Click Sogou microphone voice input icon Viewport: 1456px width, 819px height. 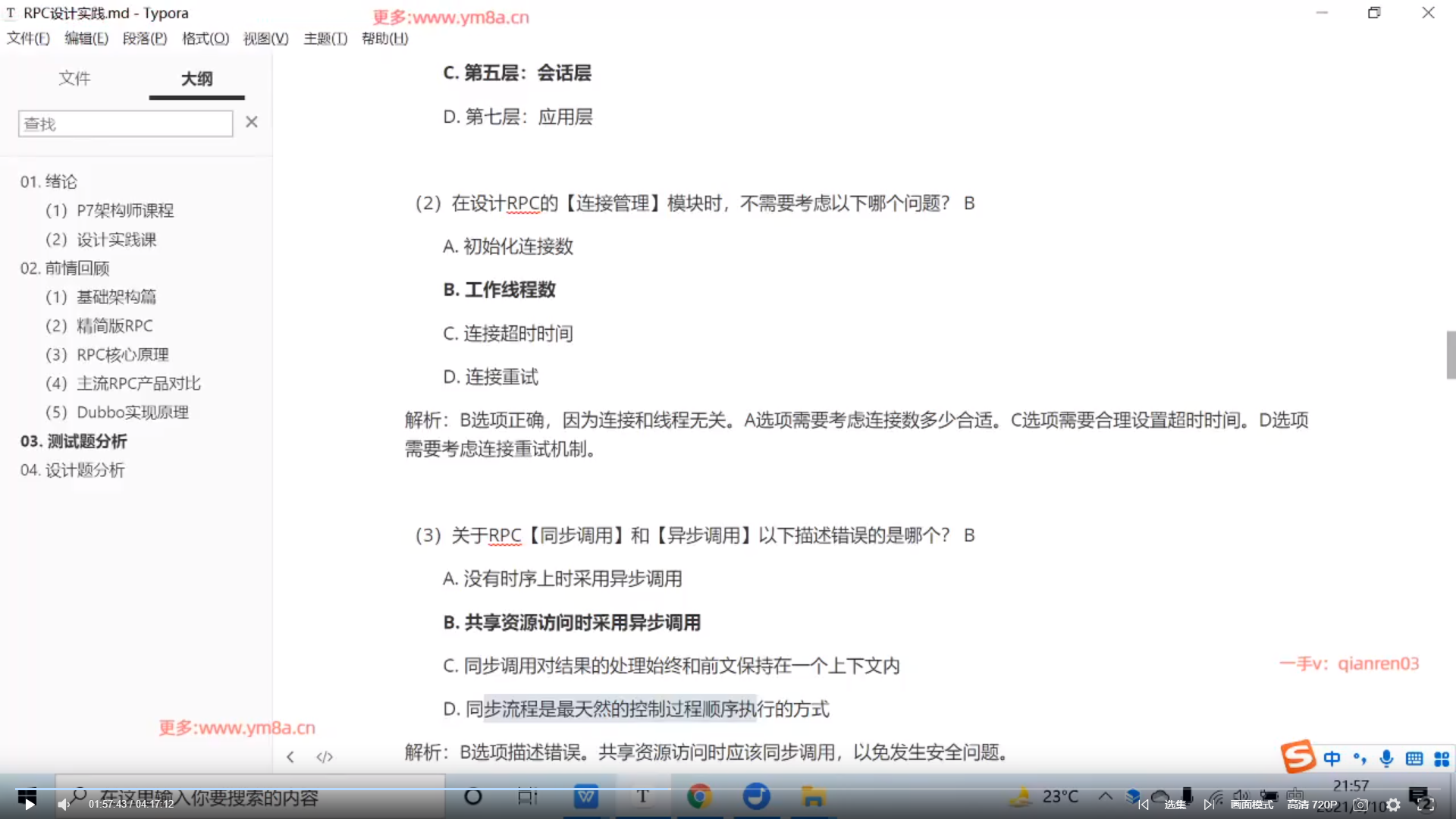[1386, 758]
